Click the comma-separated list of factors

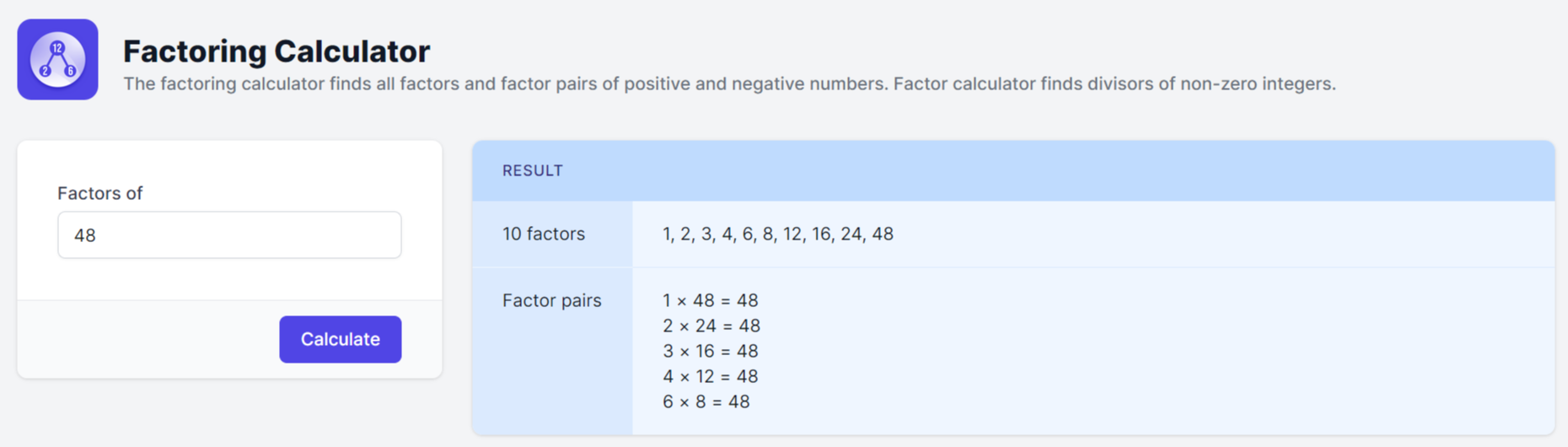(777, 234)
